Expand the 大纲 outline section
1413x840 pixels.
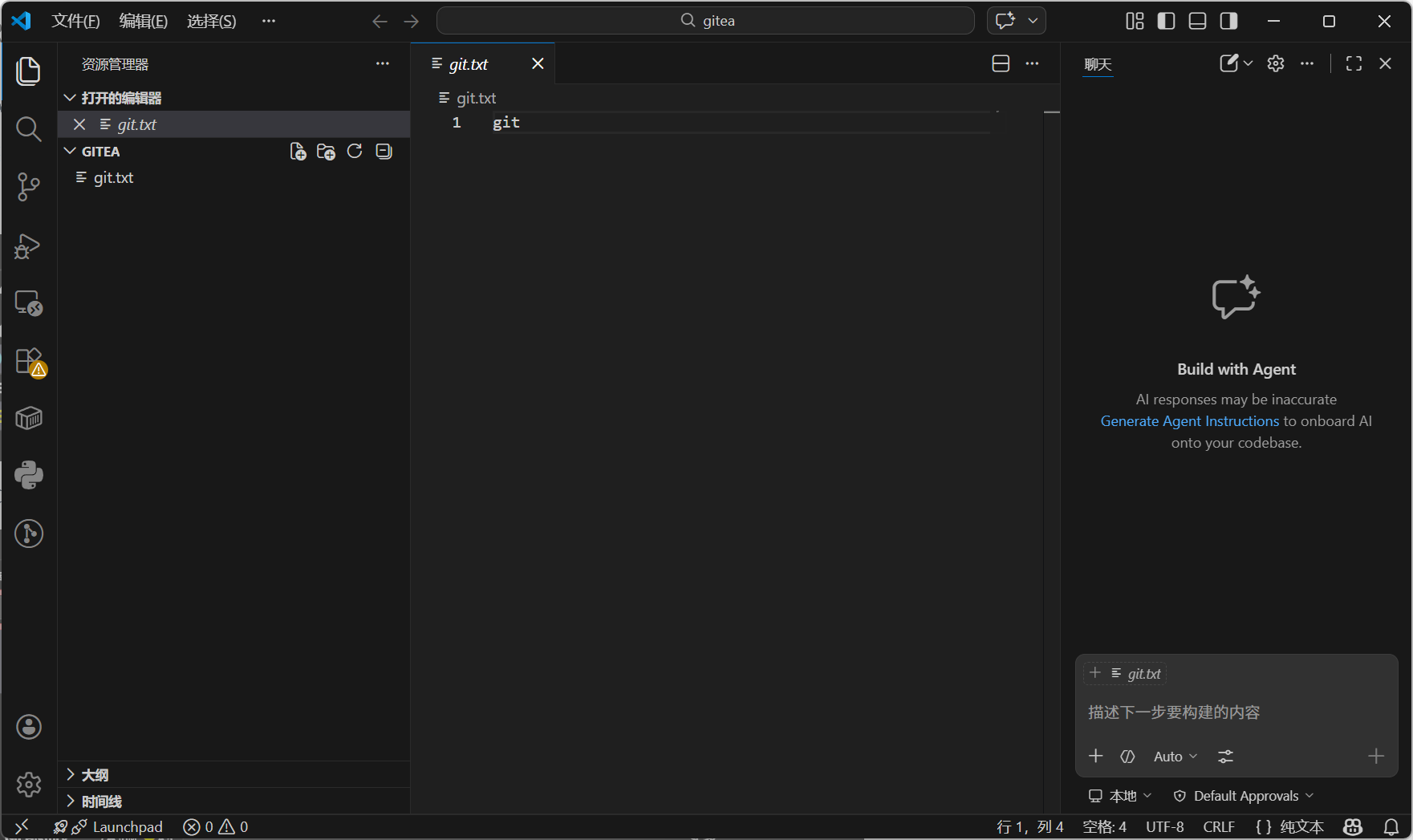pos(95,775)
